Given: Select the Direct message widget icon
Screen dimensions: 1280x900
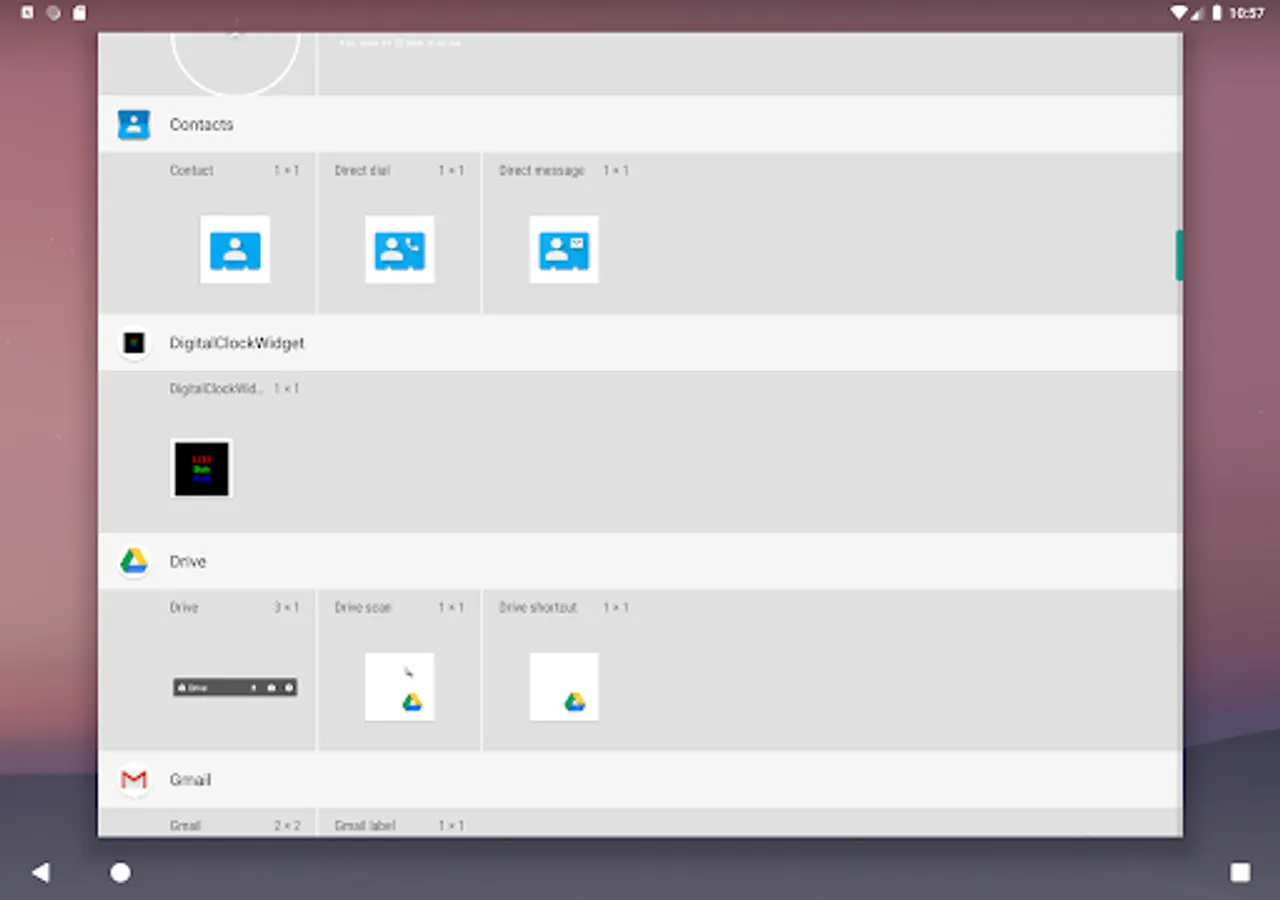Looking at the screenshot, I should pyautogui.click(x=564, y=250).
